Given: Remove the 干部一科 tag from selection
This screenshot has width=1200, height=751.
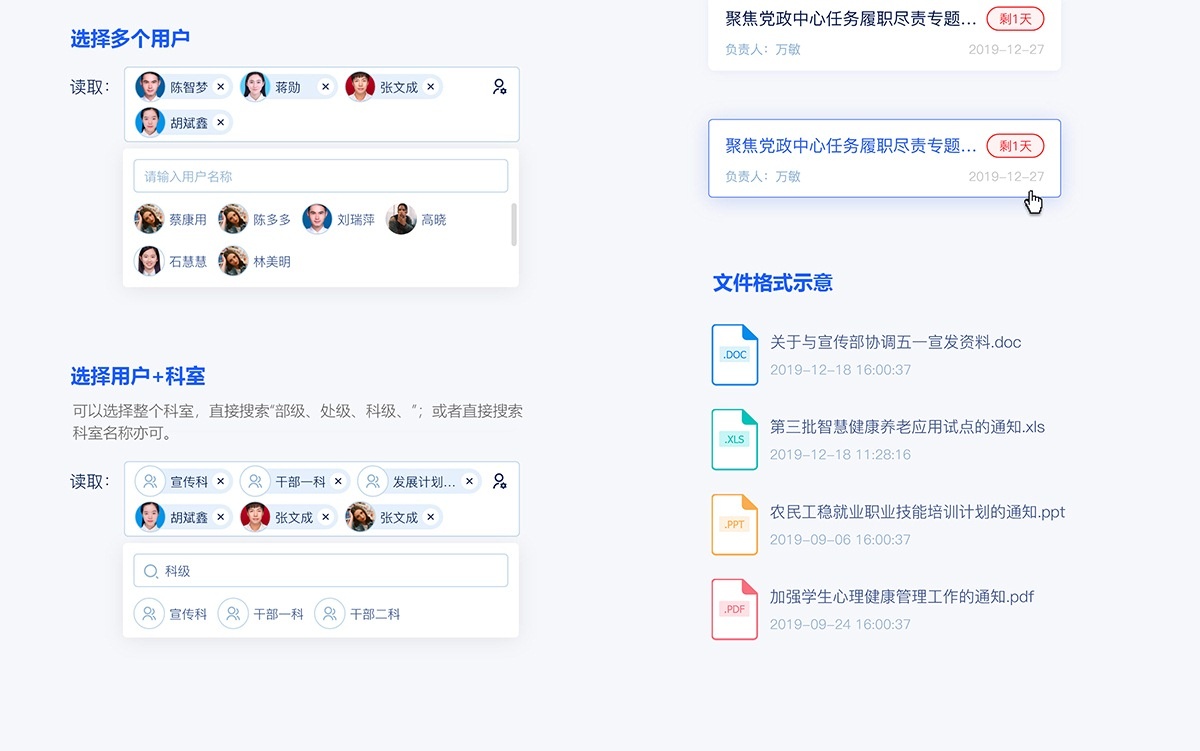Looking at the screenshot, I should 338,482.
